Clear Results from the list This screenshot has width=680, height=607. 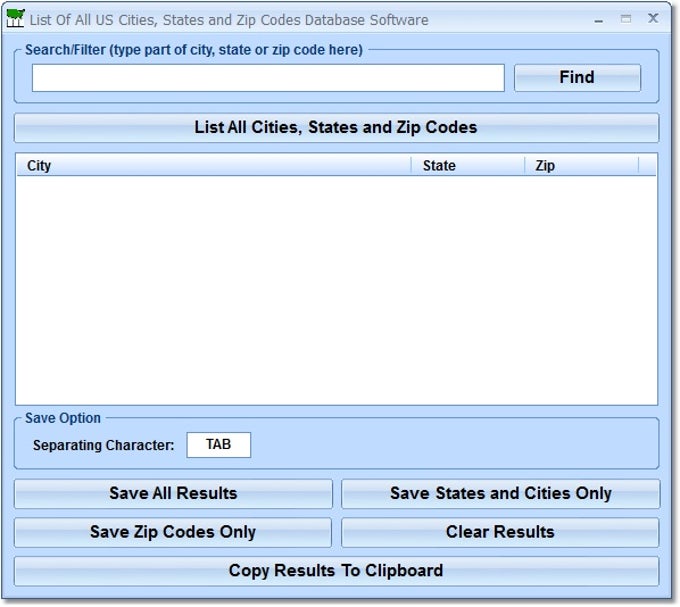[x=500, y=532]
